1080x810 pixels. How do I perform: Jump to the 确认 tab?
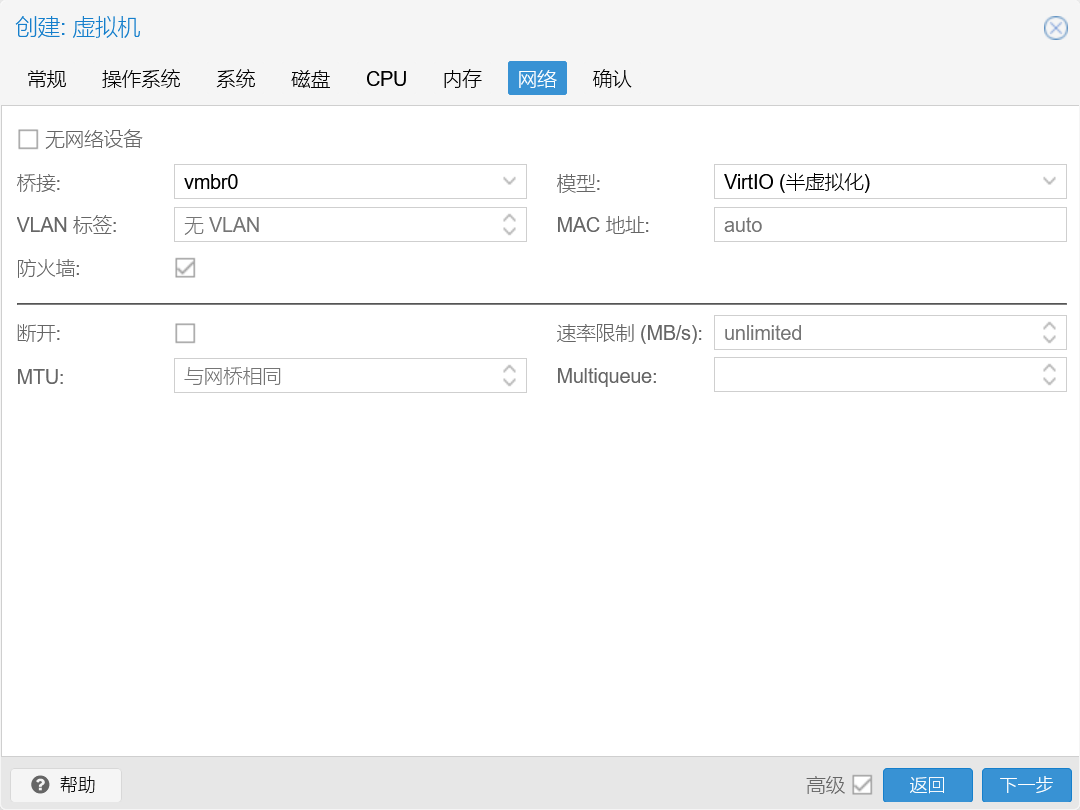612,79
